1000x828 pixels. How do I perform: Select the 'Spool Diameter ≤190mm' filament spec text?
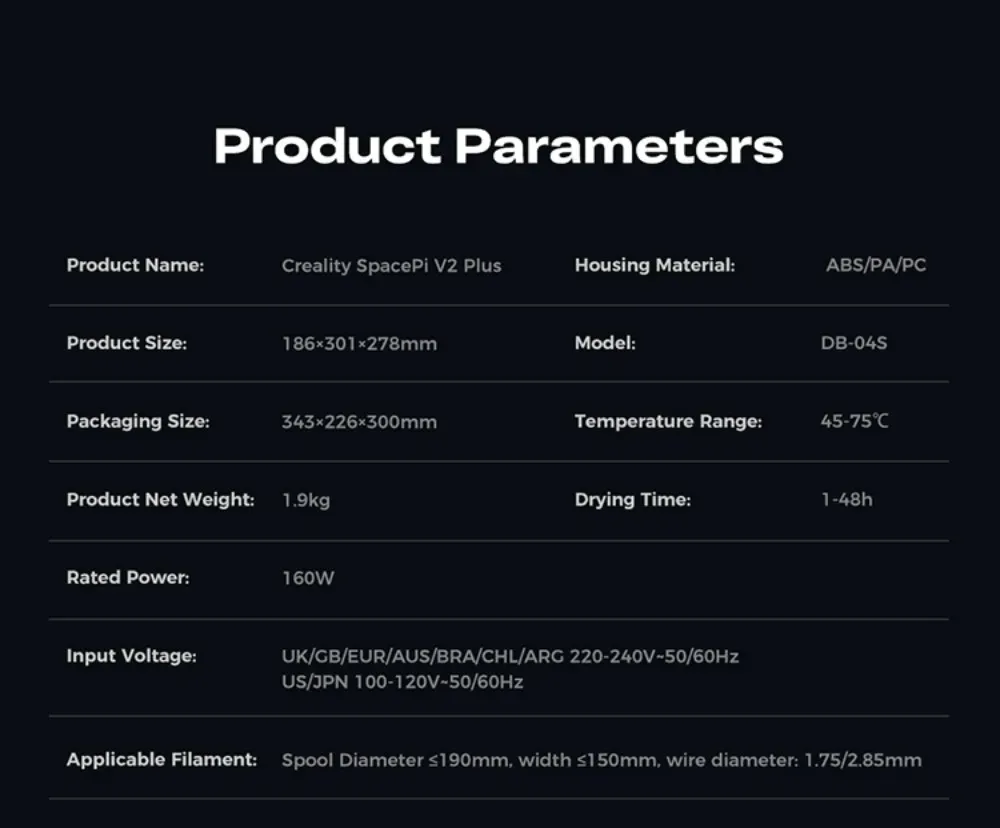click(x=396, y=760)
